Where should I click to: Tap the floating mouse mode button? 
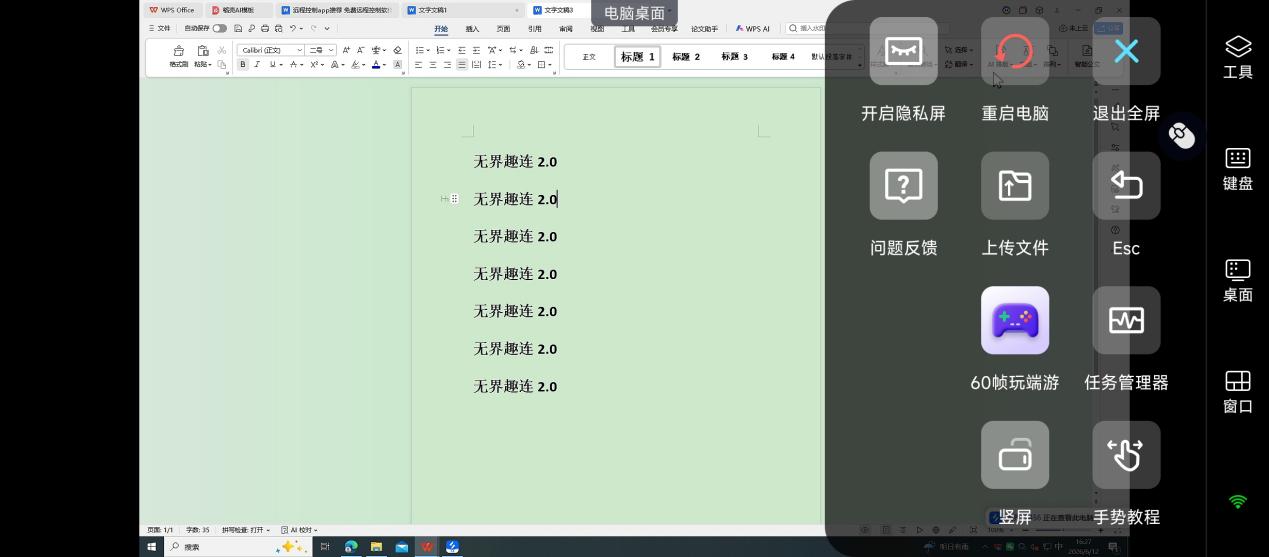tap(1181, 135)
